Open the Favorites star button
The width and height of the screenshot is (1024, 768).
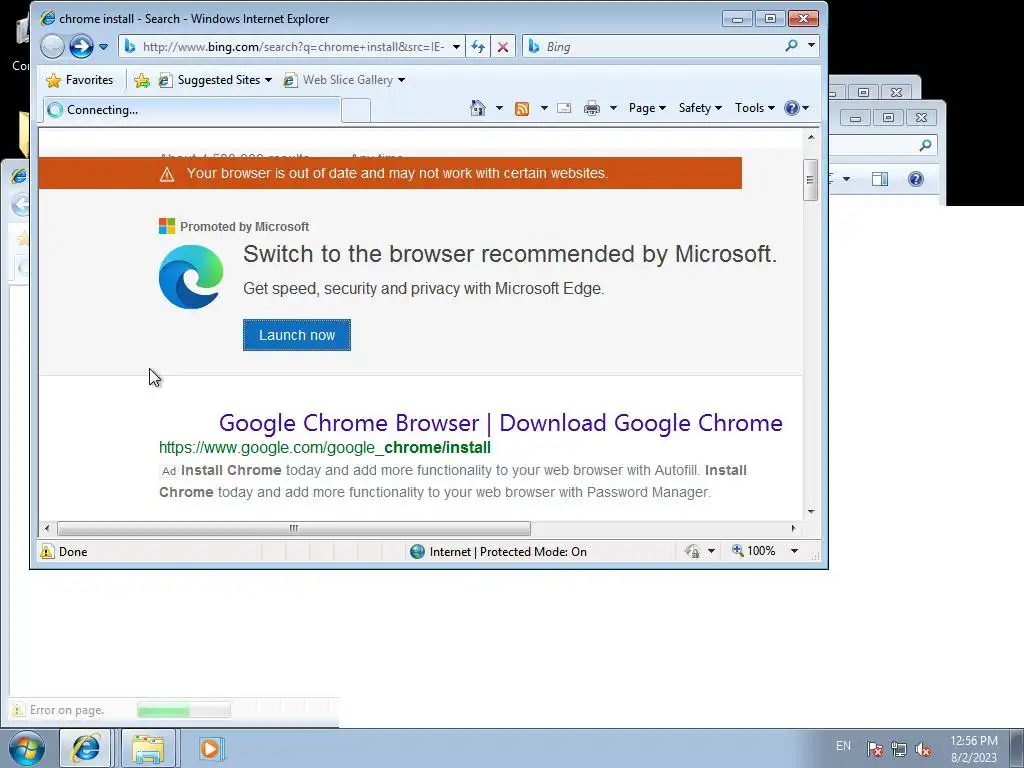tap(80, 80)
